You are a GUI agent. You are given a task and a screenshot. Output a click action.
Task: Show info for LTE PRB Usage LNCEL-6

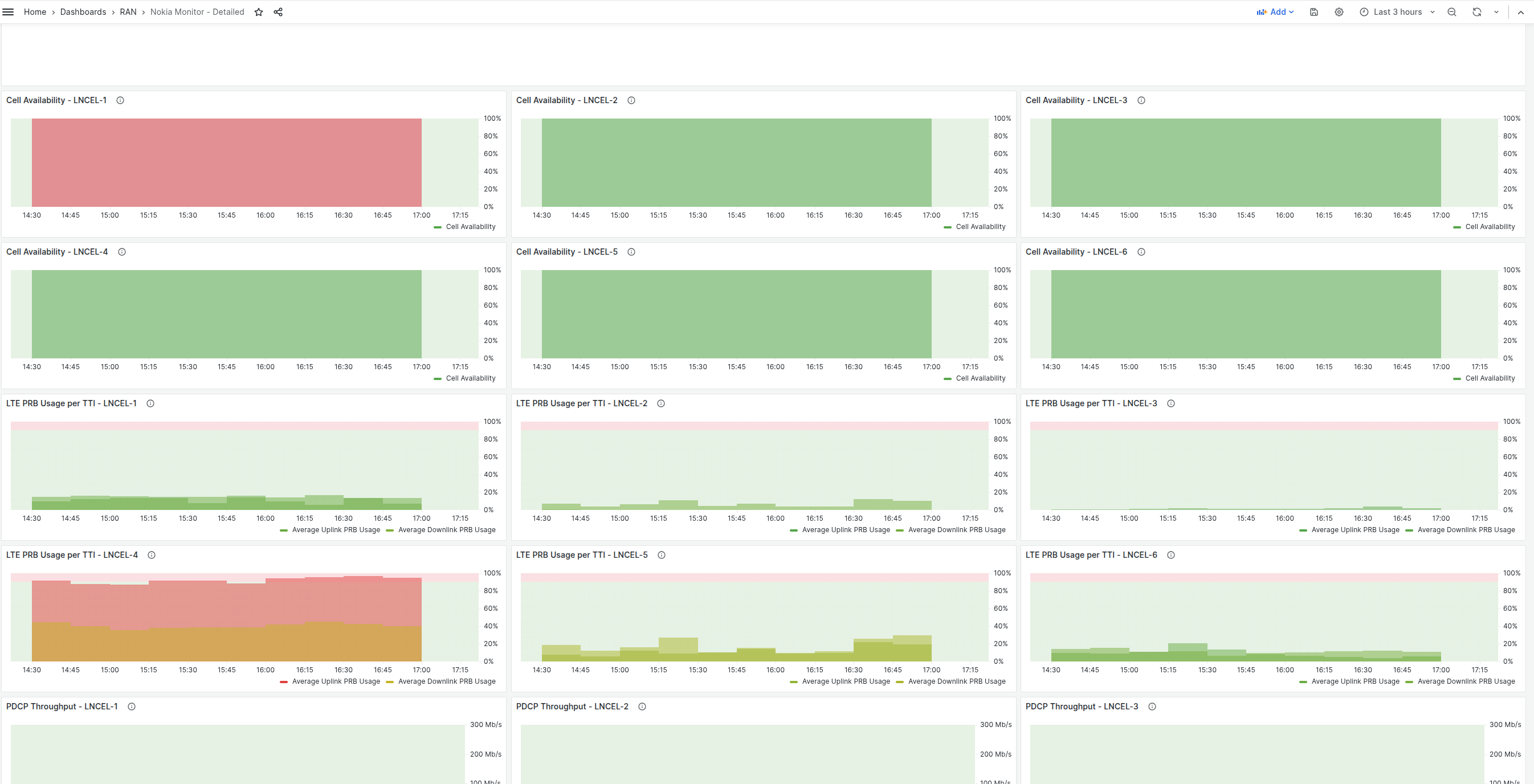[1171, 555]
